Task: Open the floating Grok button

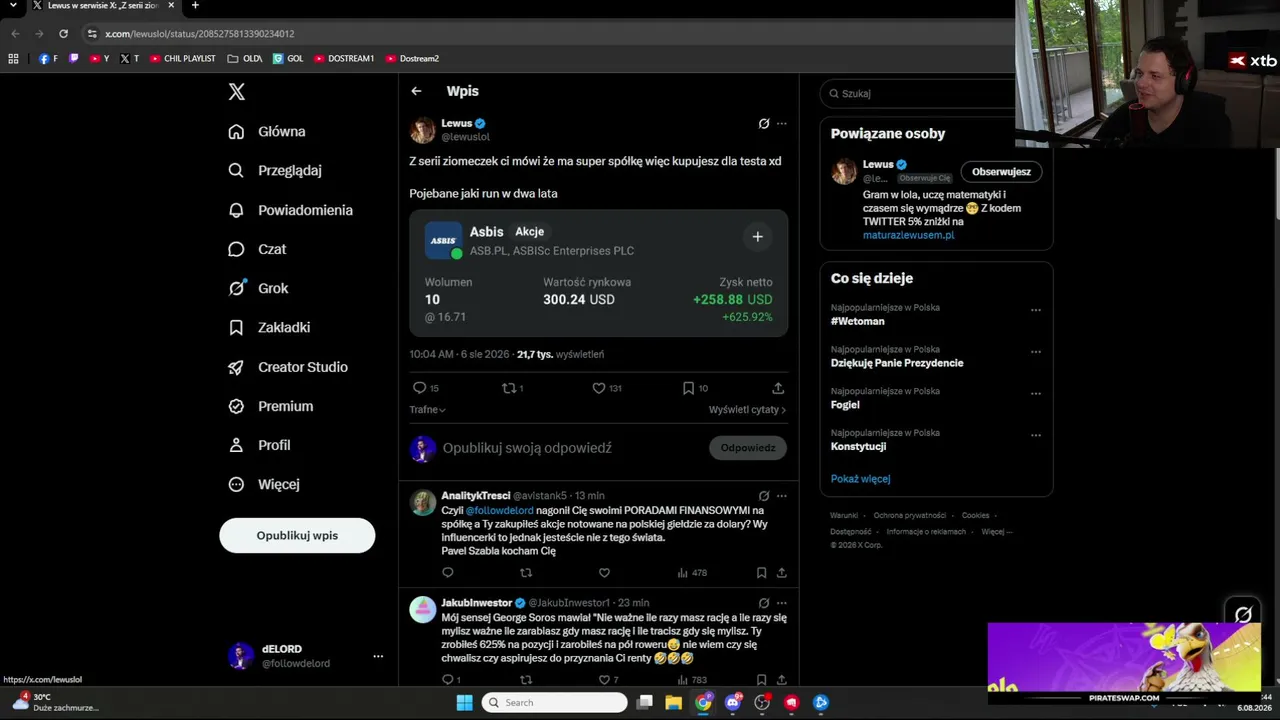Action: [x=1243, y=615]
